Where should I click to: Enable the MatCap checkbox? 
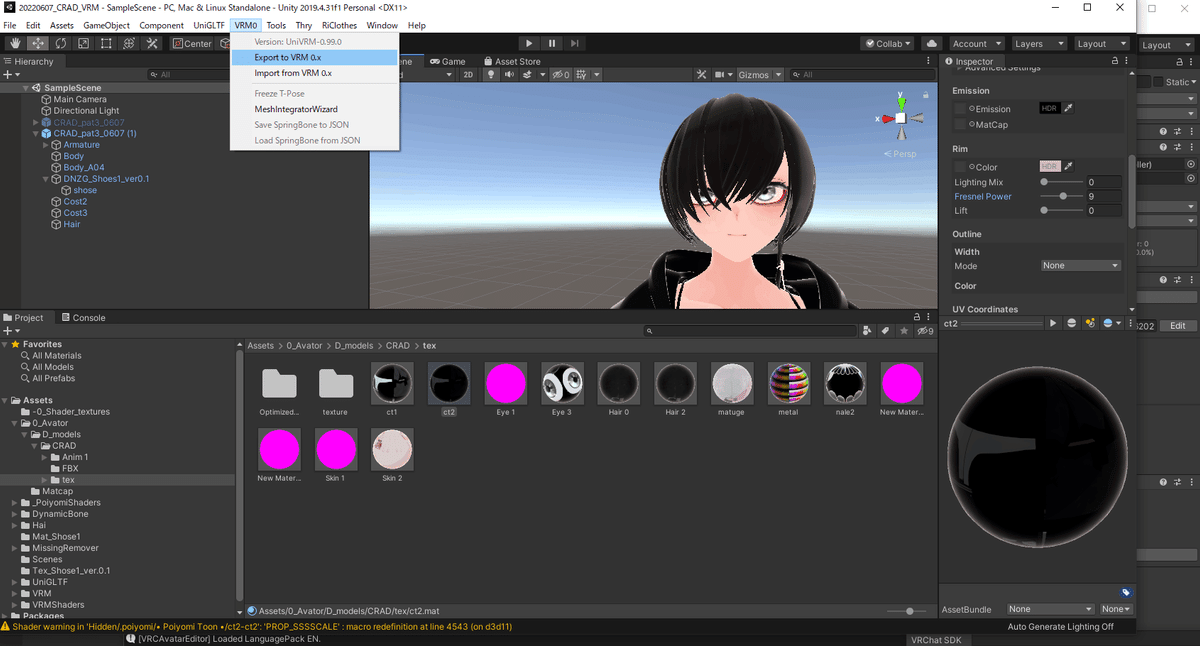(960, 124)
